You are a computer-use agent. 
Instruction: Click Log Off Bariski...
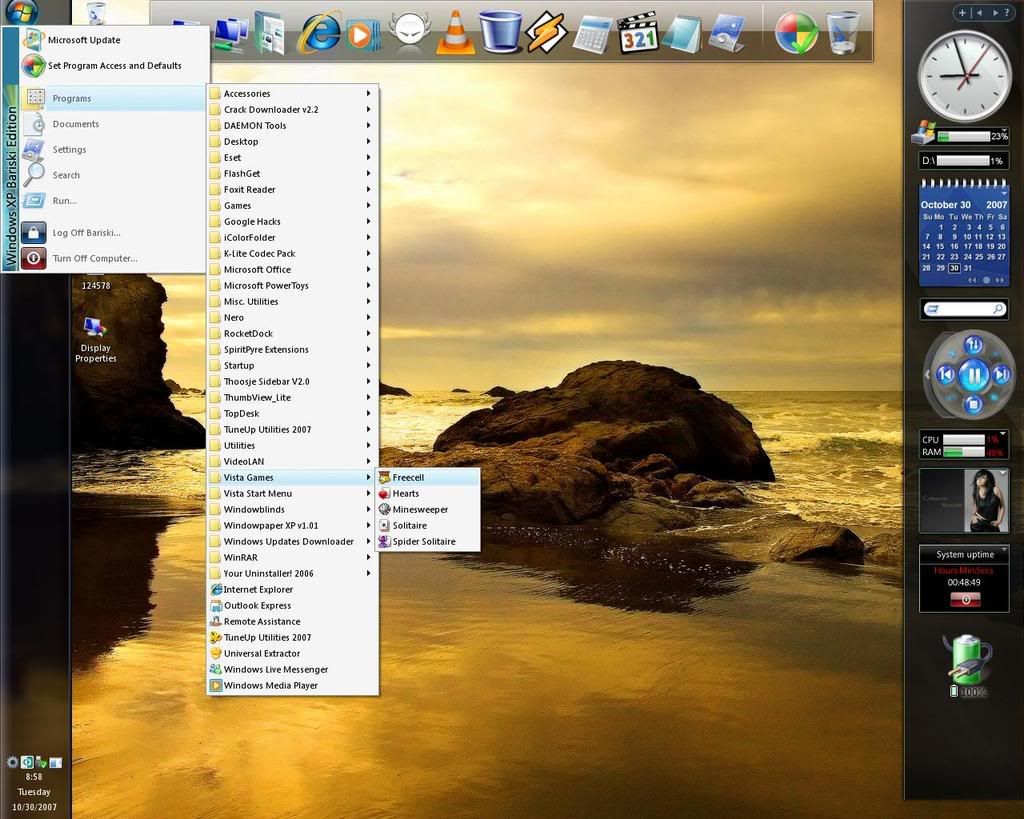(112, 233)
